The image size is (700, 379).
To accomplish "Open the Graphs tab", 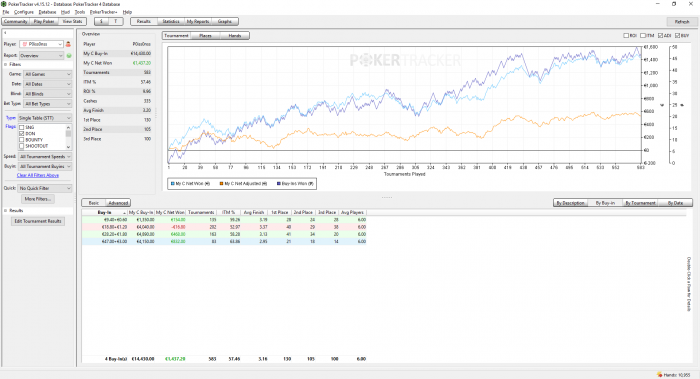I will [225, 21].
